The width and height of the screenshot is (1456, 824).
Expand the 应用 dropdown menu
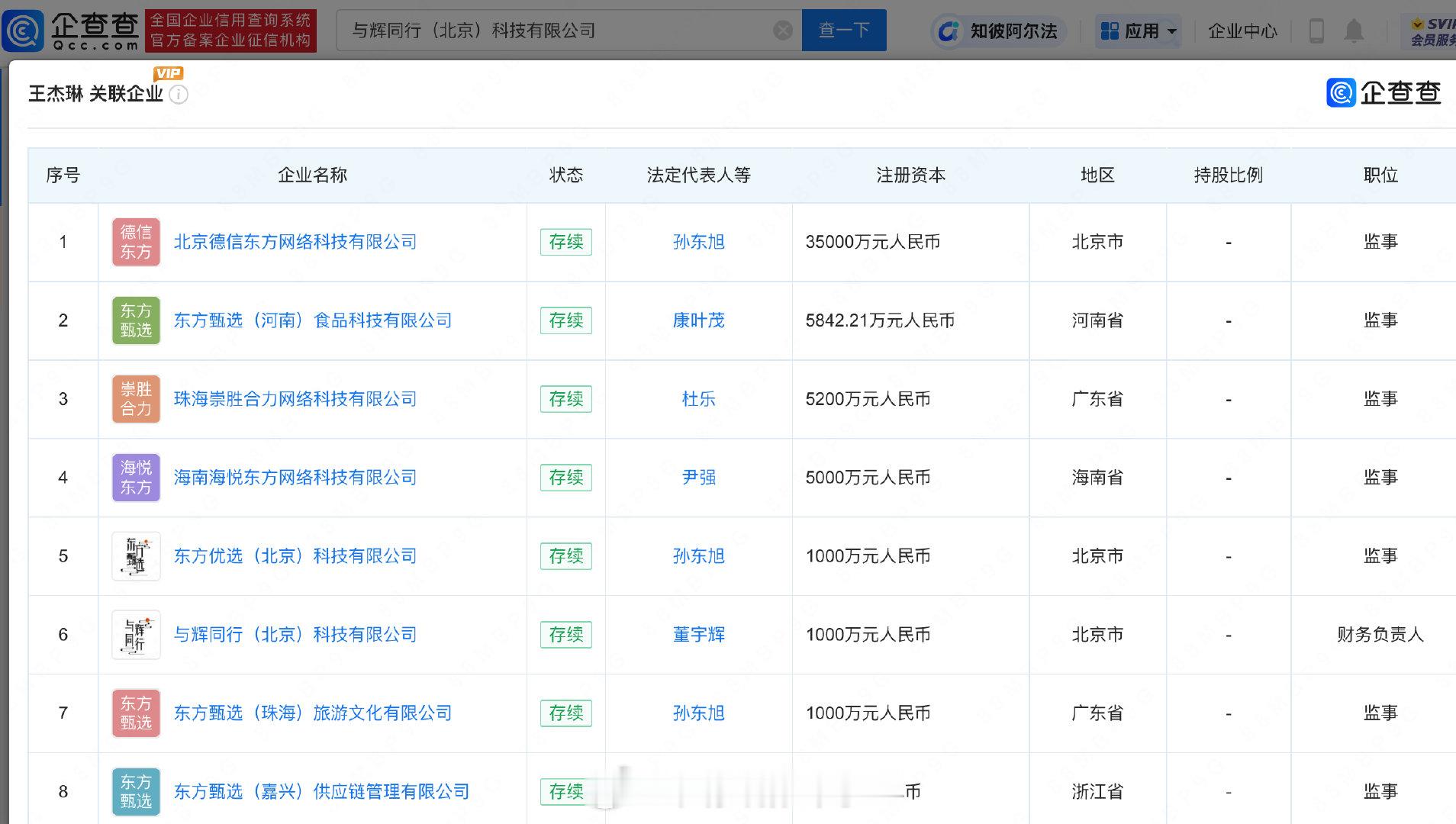coord(1138,31)
